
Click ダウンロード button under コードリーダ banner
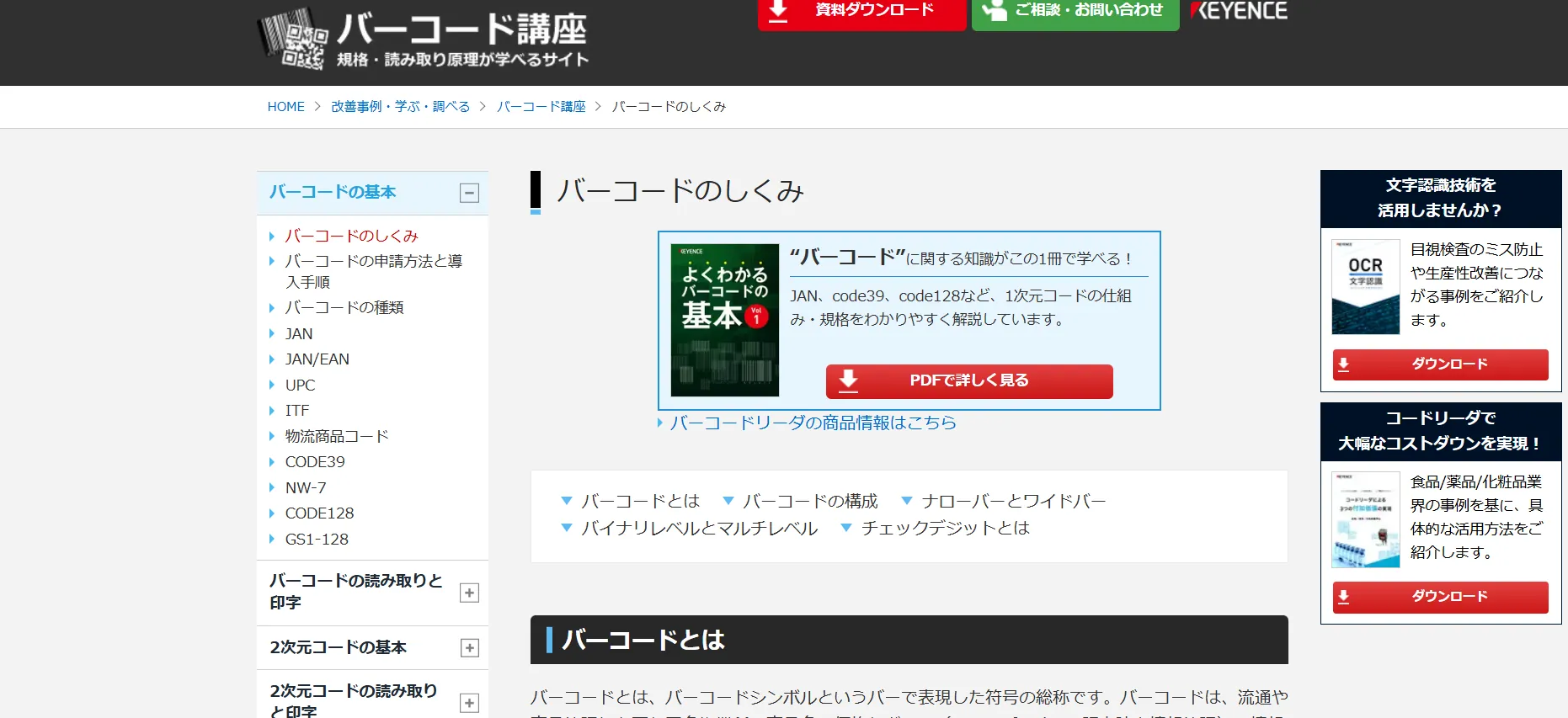point(1440,597)
